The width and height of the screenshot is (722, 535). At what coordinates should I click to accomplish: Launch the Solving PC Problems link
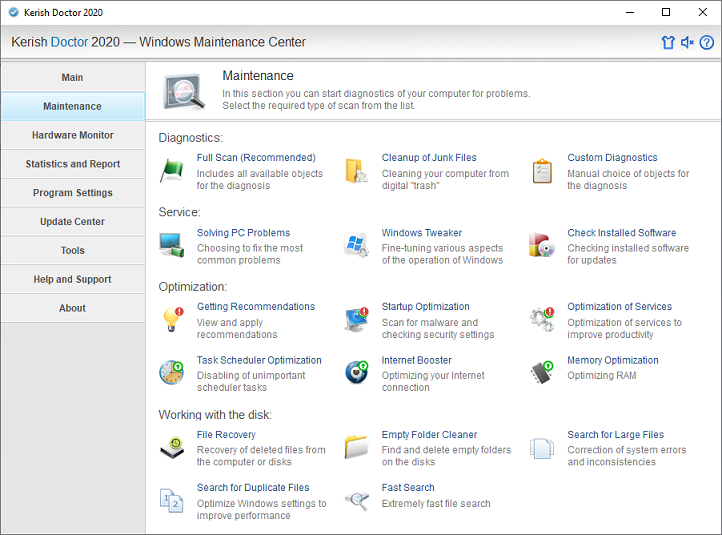coord(244,233)
